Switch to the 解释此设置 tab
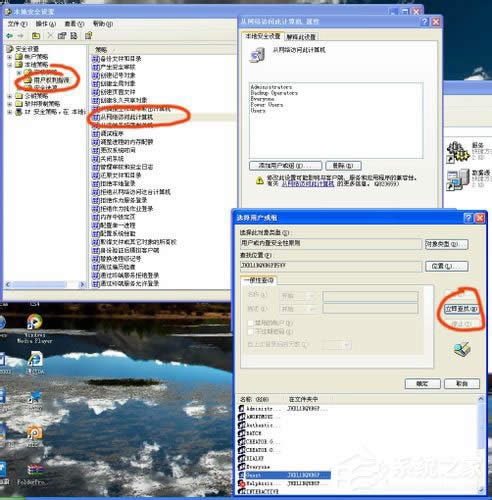 [301, 37]
